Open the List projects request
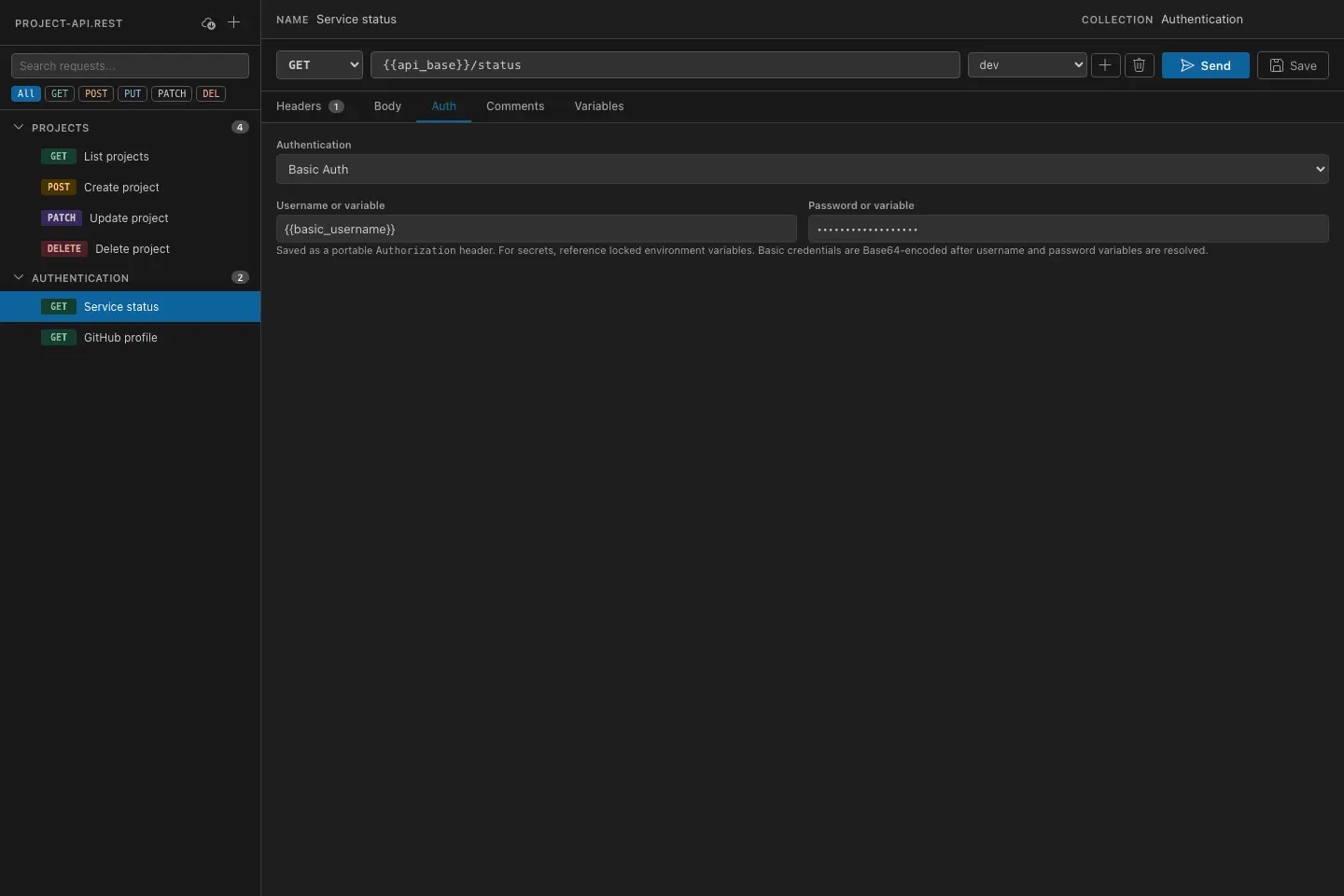Image resolution: width=1344 pixels, height=896 pixels. coord(130,157)
